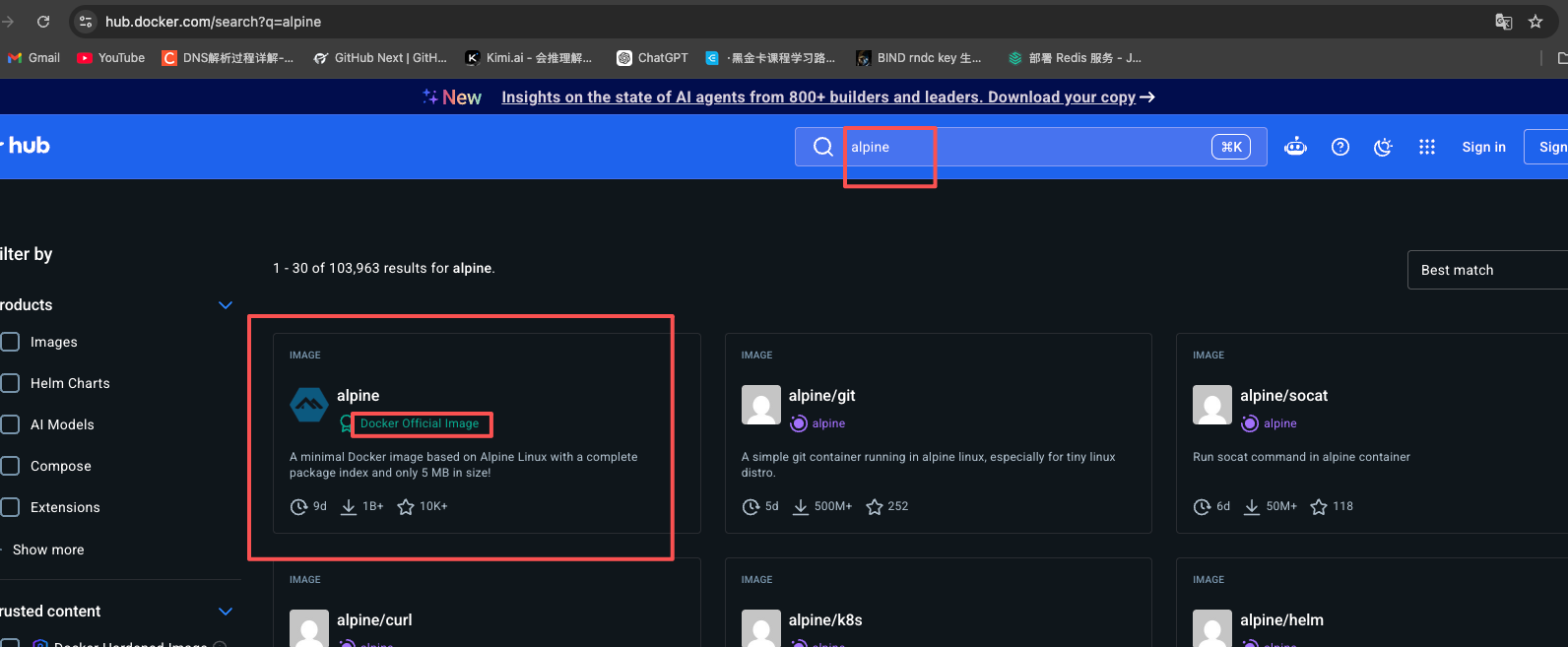1568x647 pixels.
Task: Click the alpine/socat download icon
Action: [x=1252, y=507]
